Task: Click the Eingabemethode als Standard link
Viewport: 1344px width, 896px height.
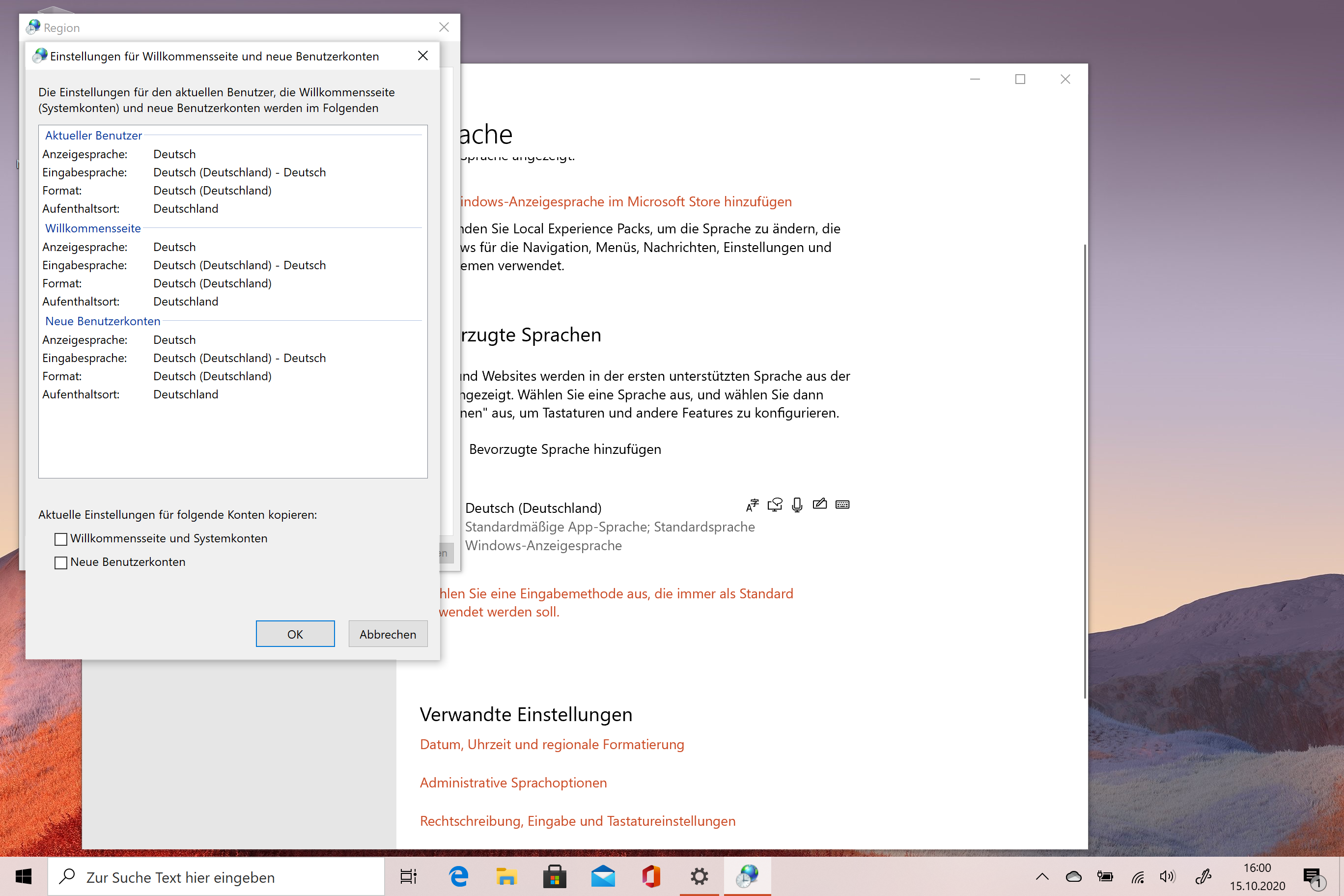Action: tap(616, 602)
